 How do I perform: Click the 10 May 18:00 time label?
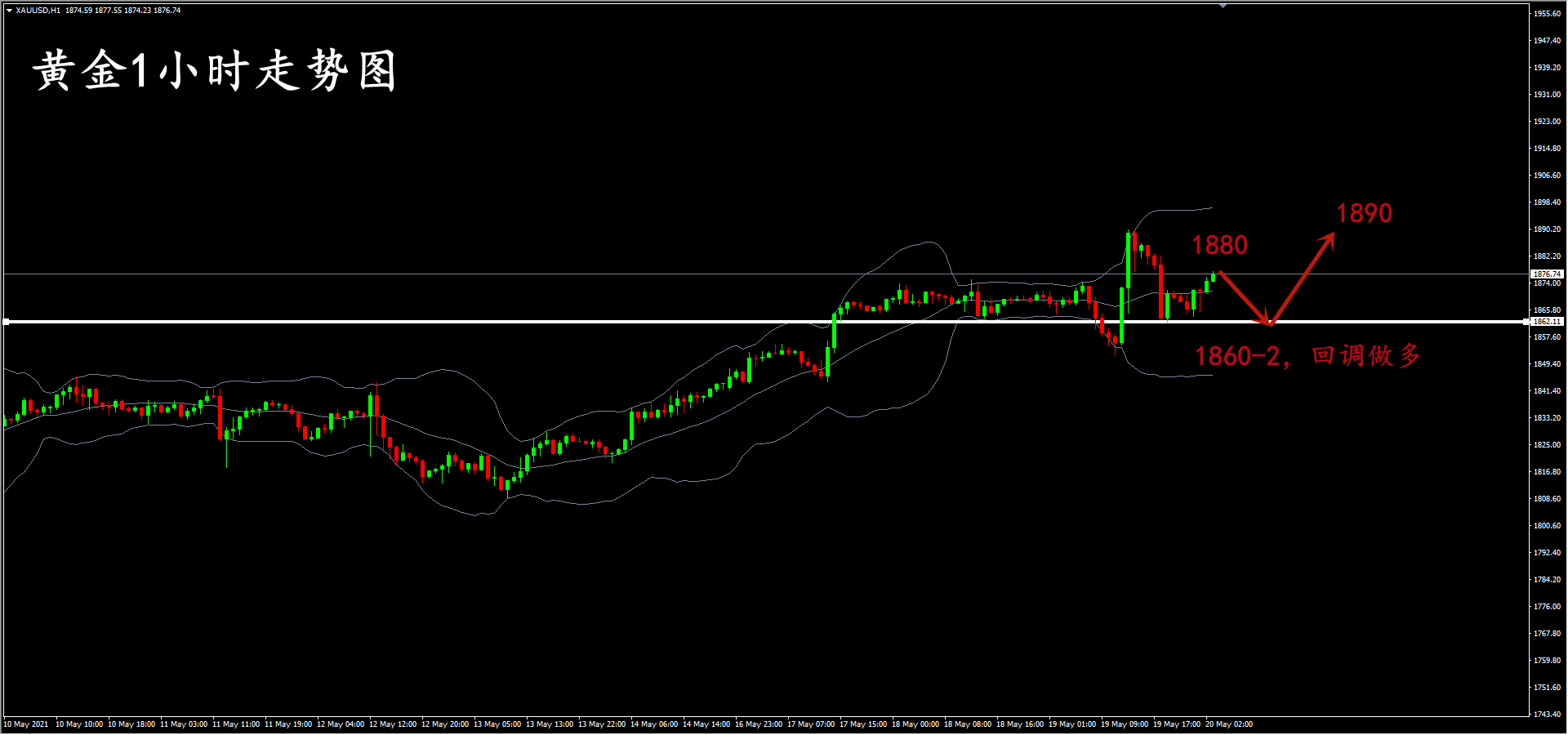tap(131, 724)
